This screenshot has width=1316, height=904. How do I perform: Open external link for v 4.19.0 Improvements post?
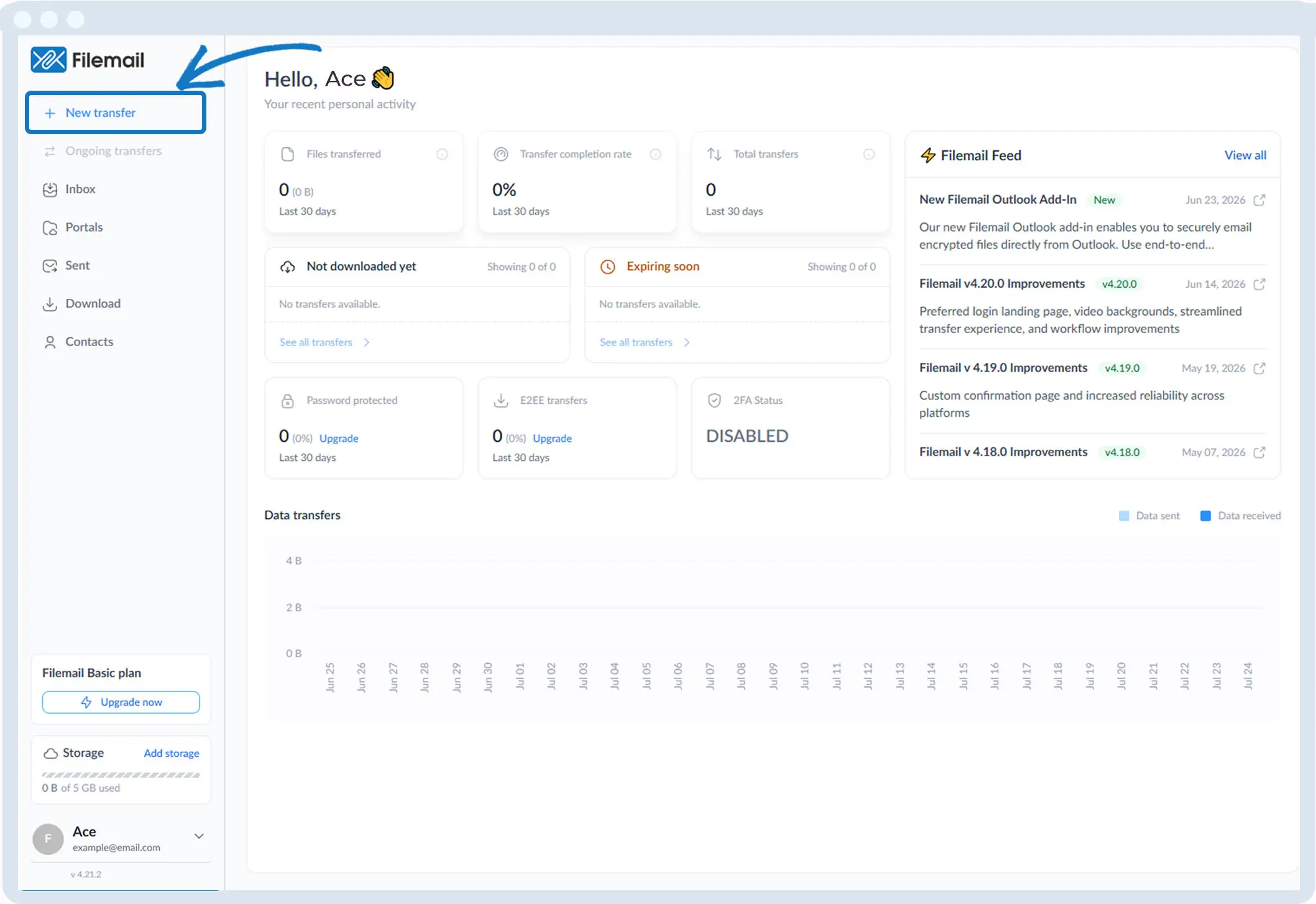[1259, 368]
